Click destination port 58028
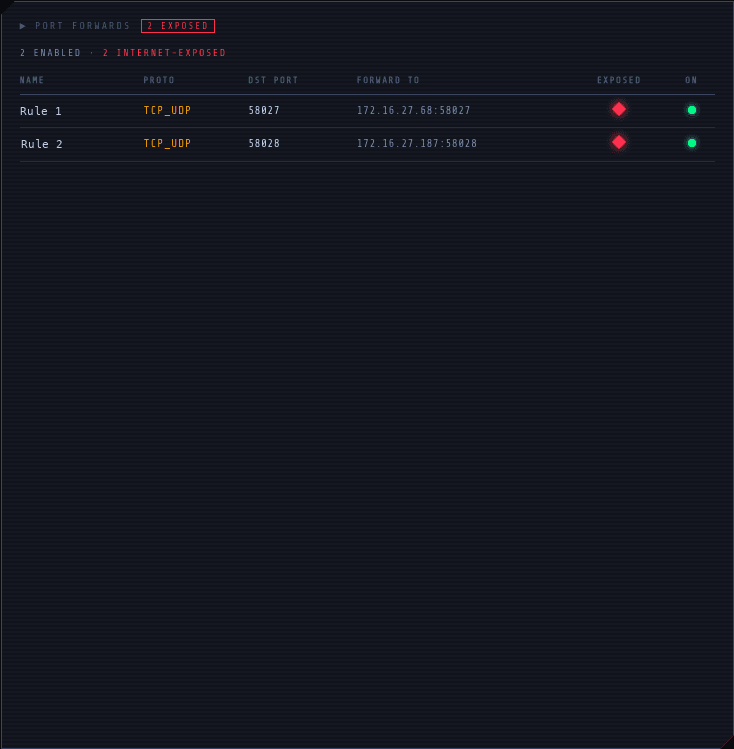 264,143
